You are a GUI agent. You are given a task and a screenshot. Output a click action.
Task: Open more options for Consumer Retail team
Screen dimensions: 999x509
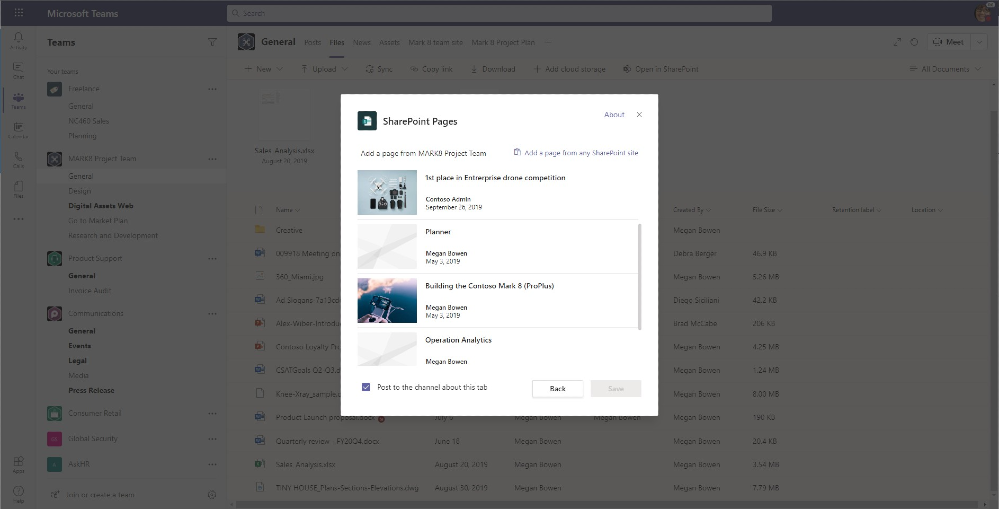click(x=212, y=413)
